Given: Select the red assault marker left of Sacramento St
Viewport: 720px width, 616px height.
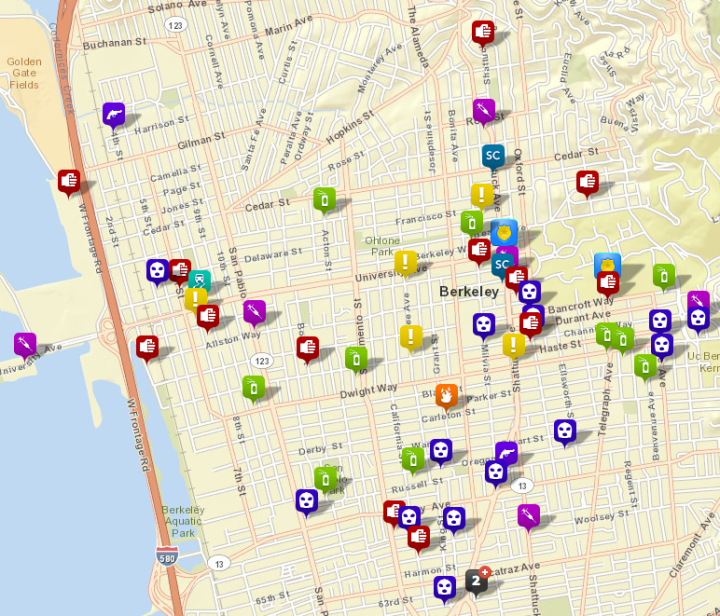Looking at the screenshot, I should click(308, 349).
